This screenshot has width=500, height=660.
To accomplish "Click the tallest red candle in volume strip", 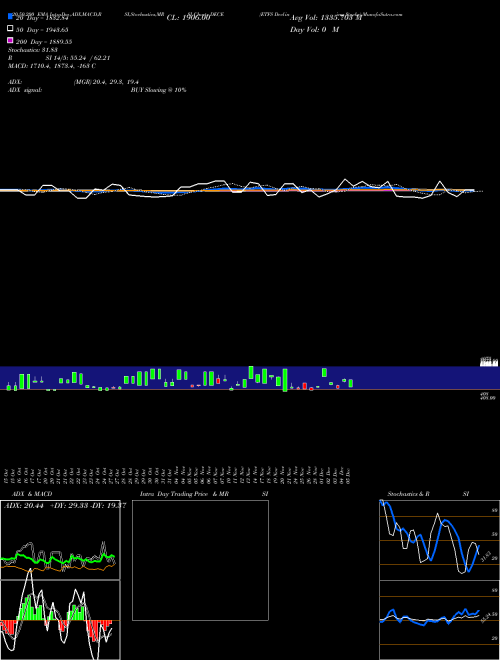I will pyautogui.click(x=305, y=386).
